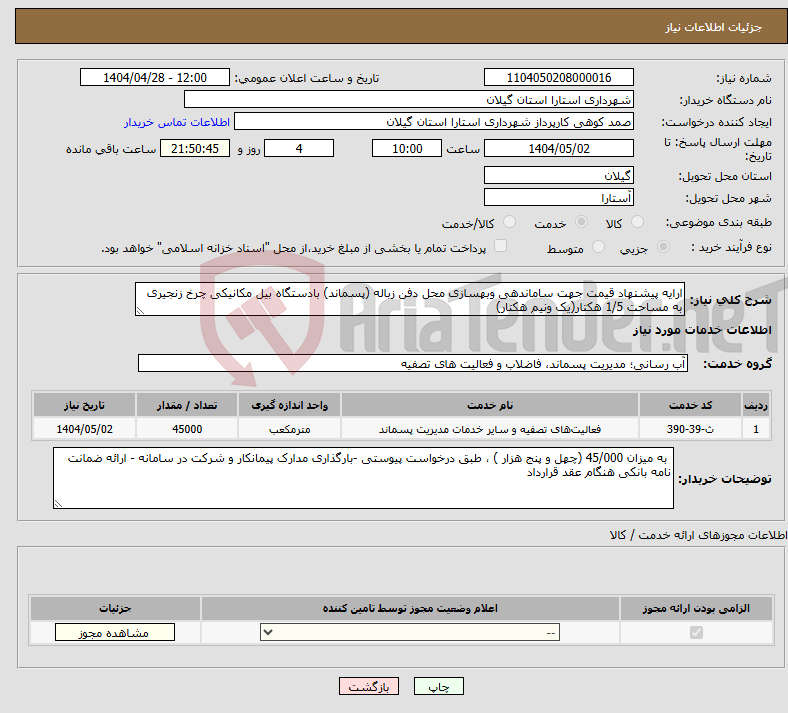The image size is (788, 713).
Task: Click the resize handle of توضیحات خریدار box
Action: coord(58,503)
